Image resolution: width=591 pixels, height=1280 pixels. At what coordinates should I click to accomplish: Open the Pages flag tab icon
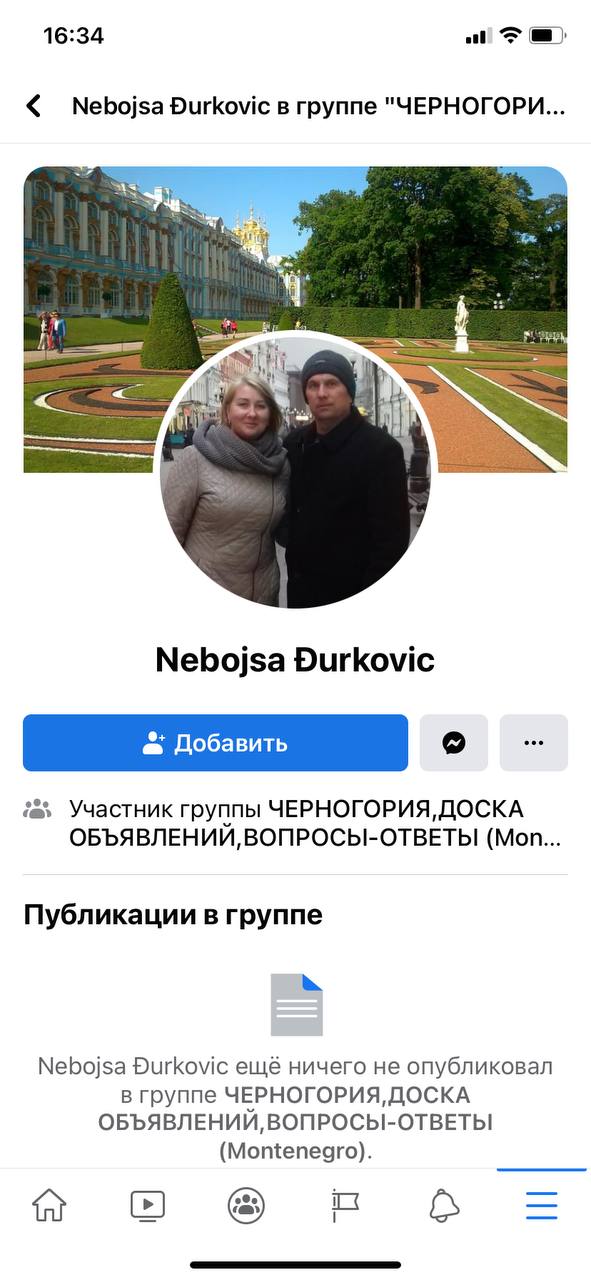click(x=345, y=1206)
